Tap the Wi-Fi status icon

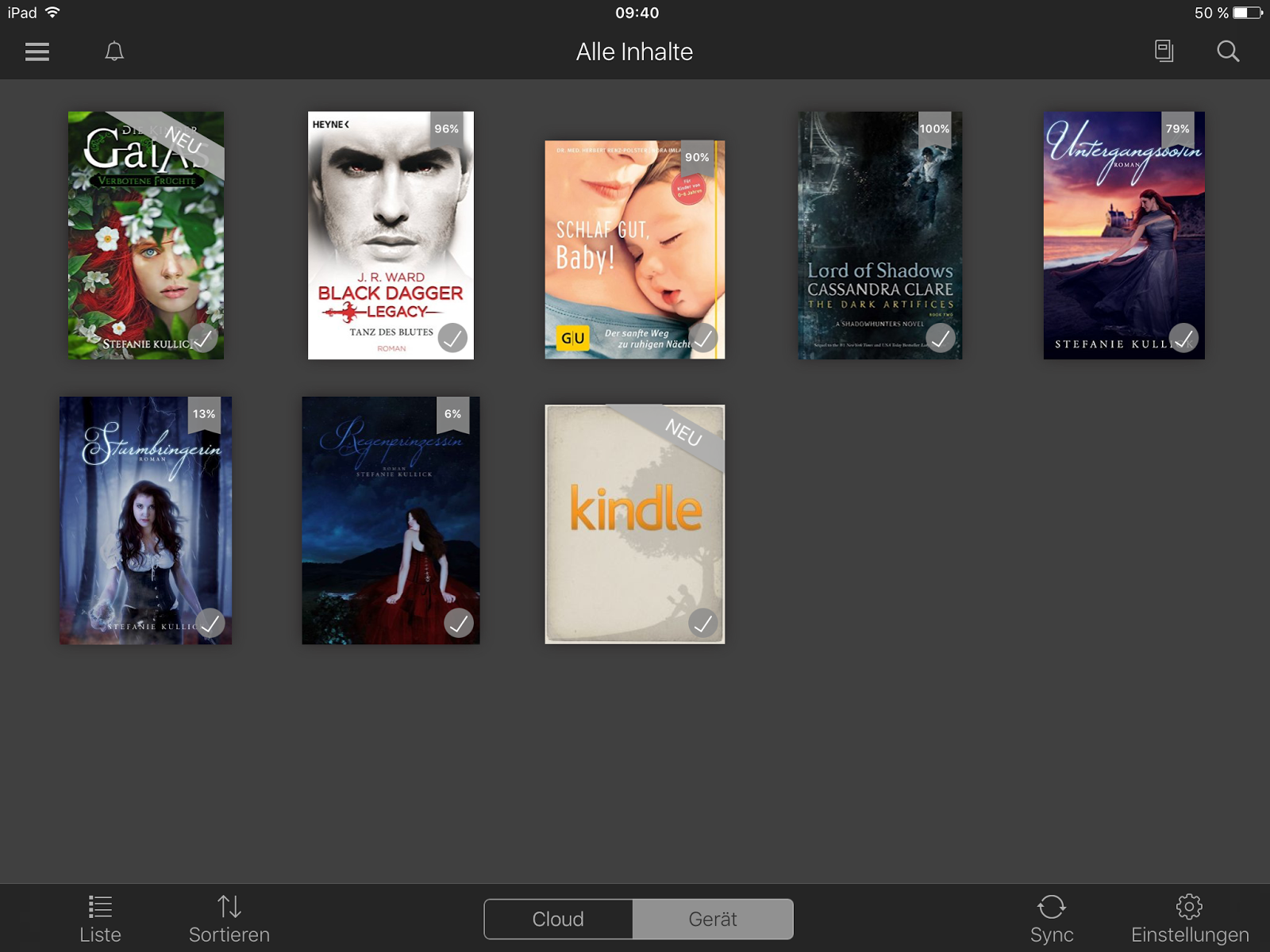pos(52,12)
